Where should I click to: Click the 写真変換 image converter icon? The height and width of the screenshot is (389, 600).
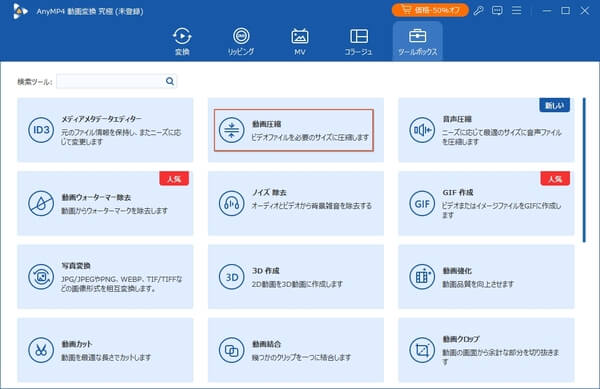point(41,277)
